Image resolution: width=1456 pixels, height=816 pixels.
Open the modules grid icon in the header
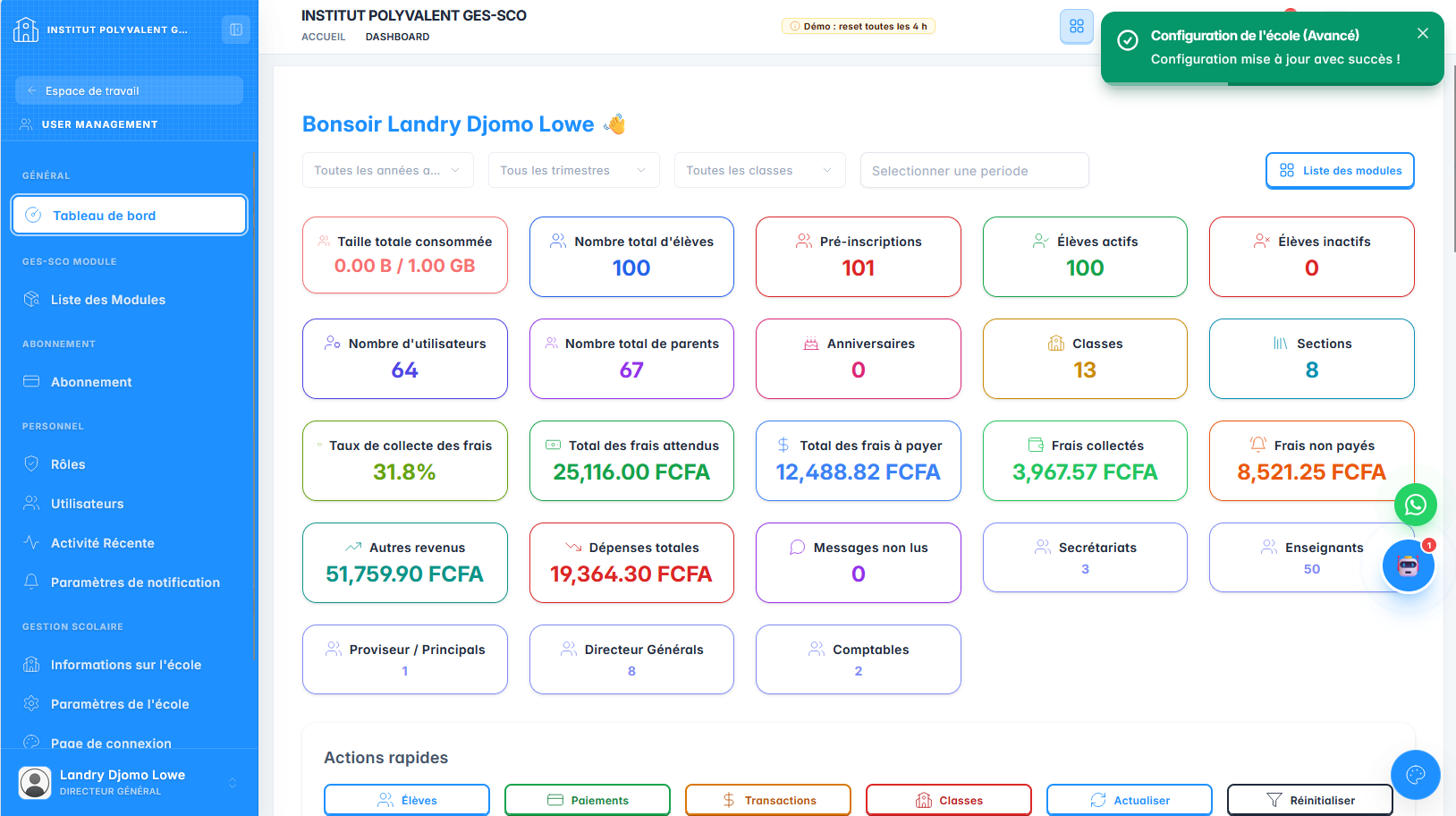(x=1077, y=27)
